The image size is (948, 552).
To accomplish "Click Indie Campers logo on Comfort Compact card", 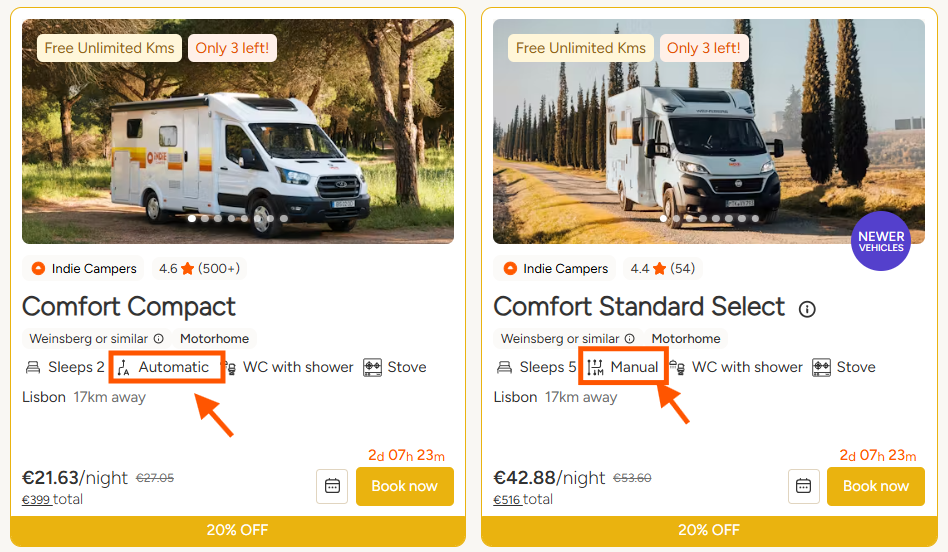I will (x=39, y=269).
